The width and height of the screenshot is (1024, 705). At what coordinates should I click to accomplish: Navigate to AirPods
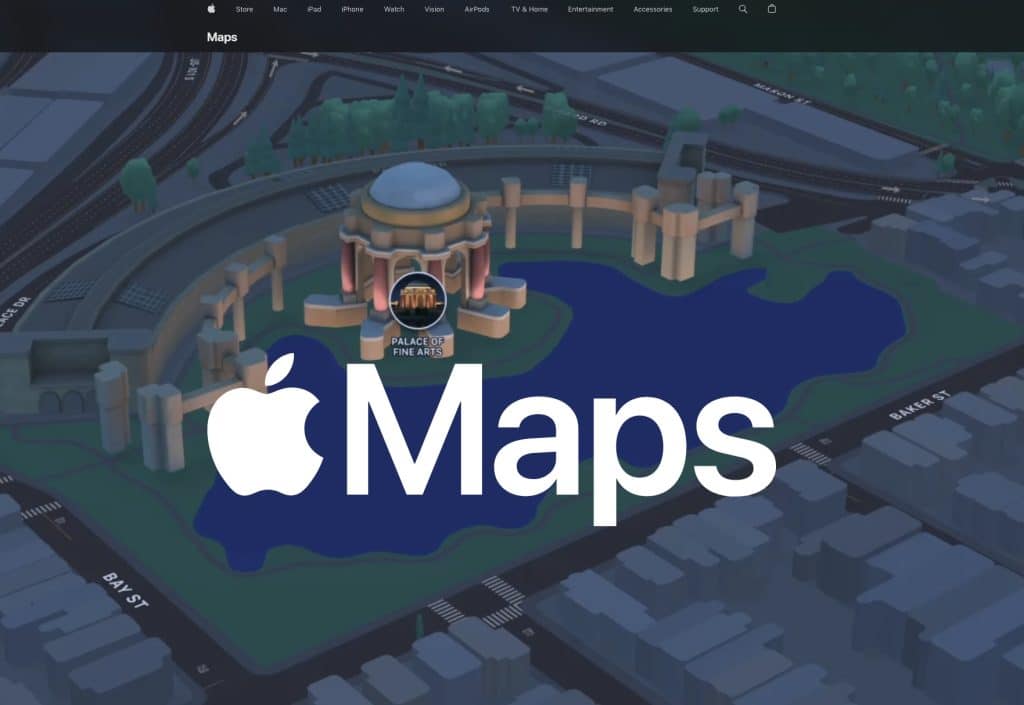pos(477,9)
